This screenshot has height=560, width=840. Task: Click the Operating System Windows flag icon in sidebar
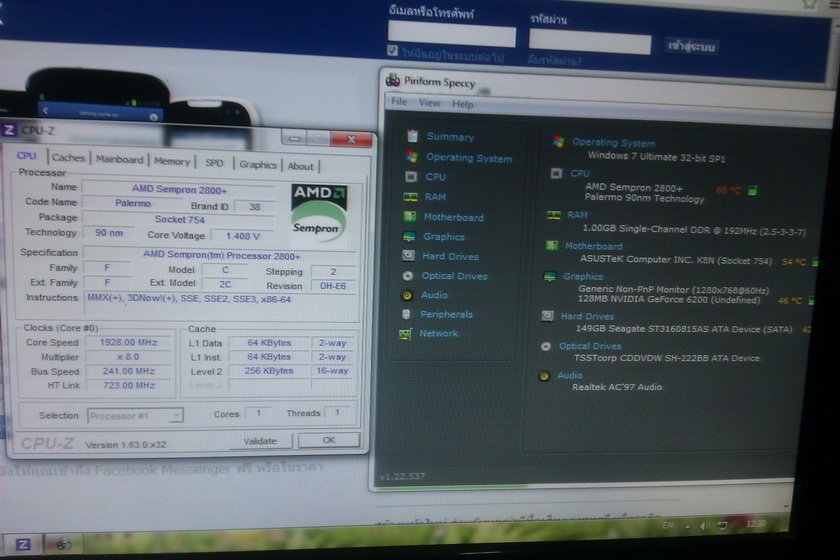click(x=411, y=156)
